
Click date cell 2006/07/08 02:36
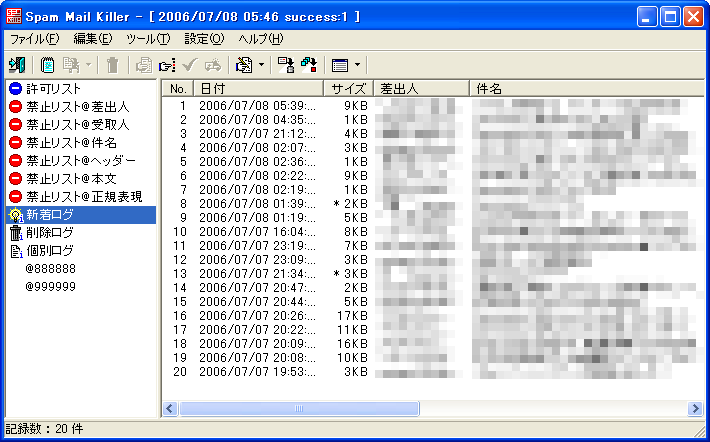258,162
